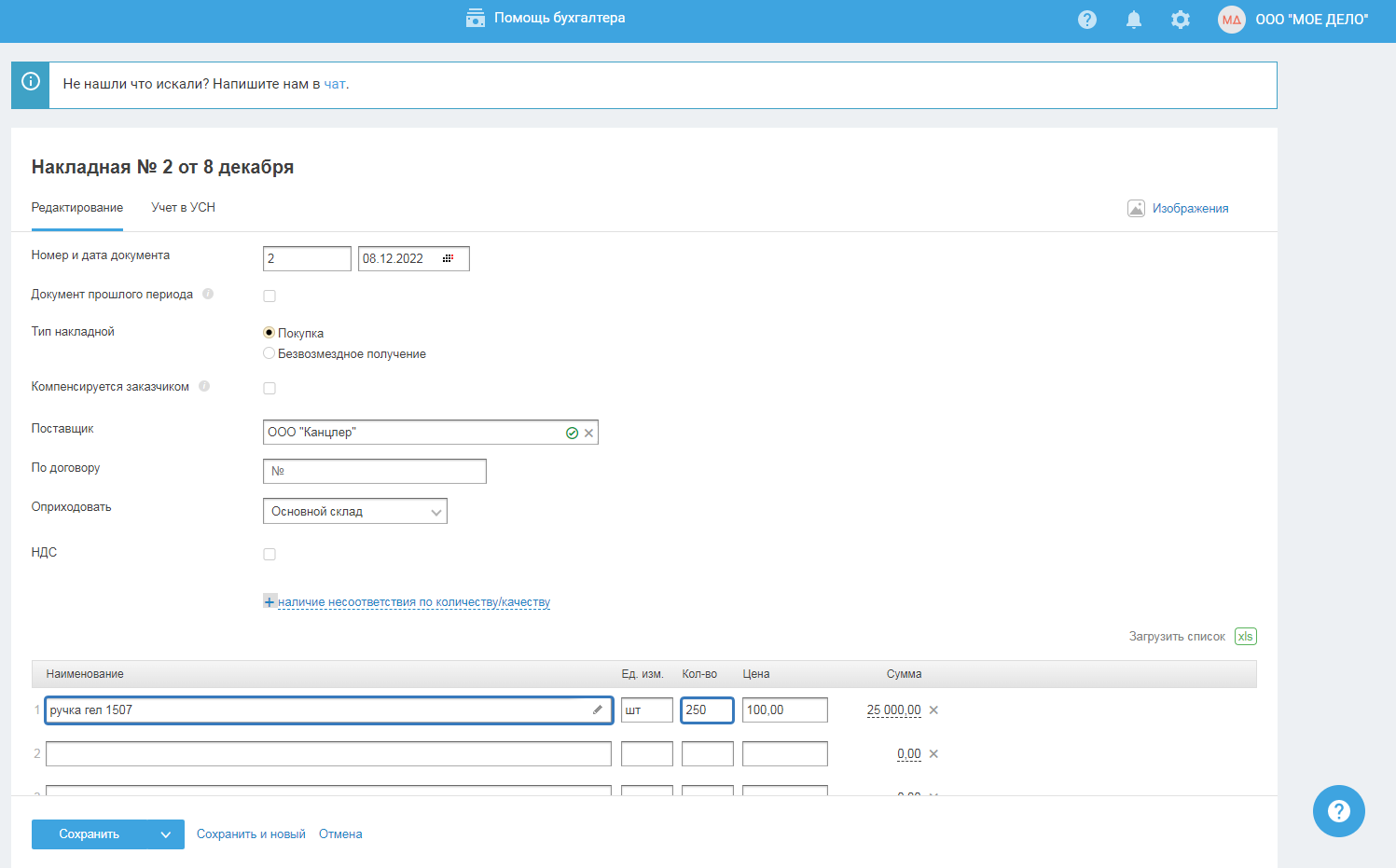Click the xls upload list icon
Screen dimensions: 1396x868
coord(1245,637)
